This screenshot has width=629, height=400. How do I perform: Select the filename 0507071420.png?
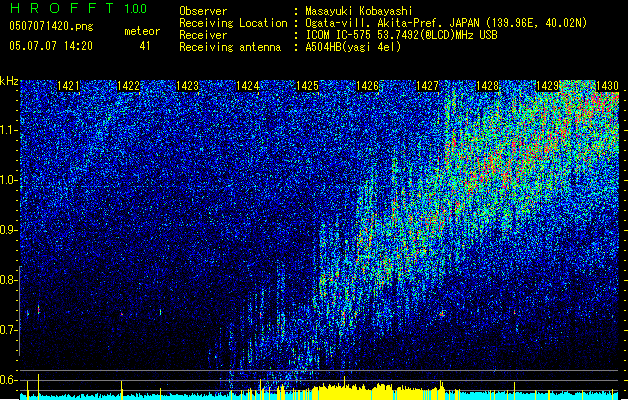tap(51, 26)
